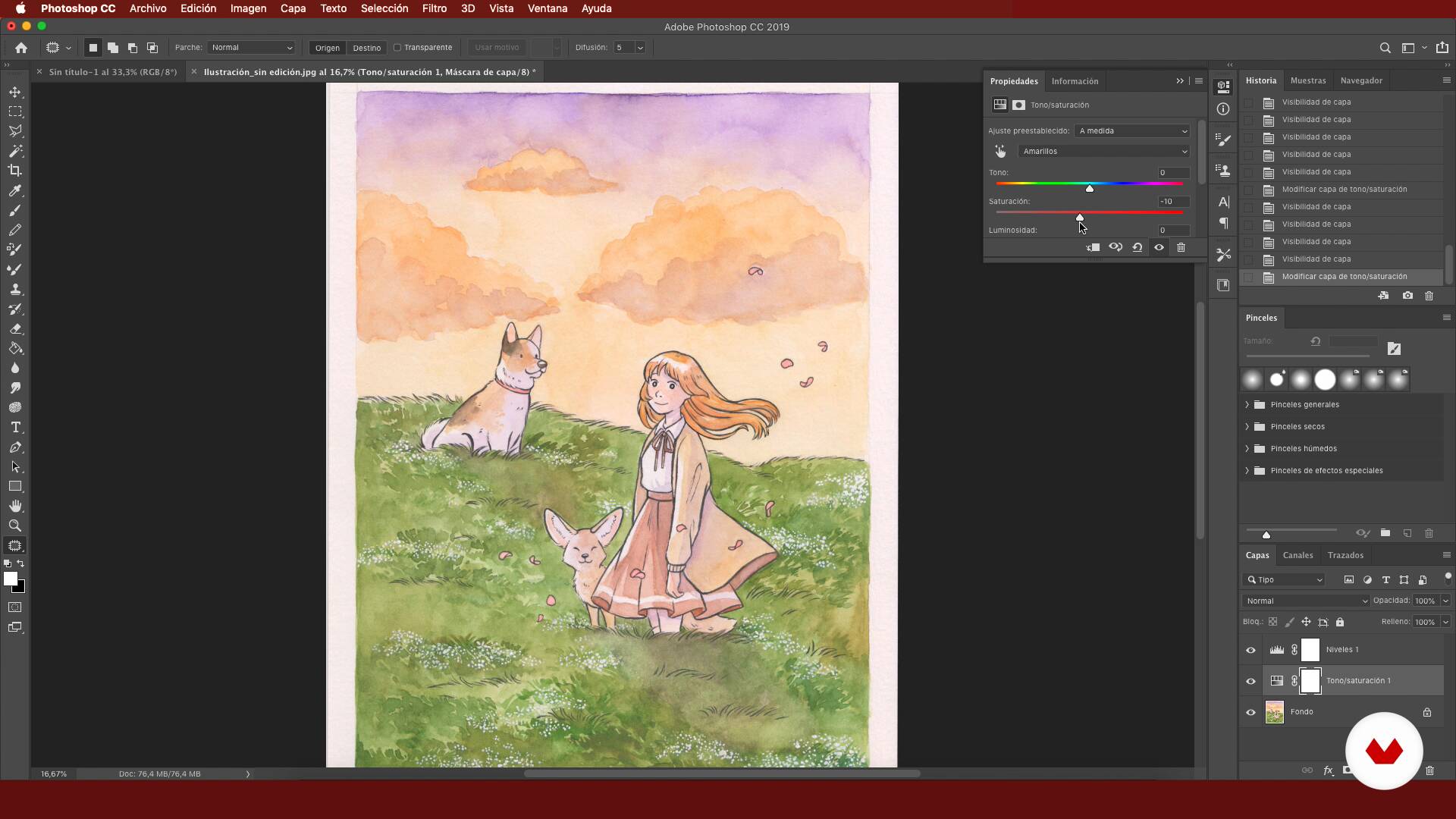Image resolution: width=1456 pixels, height=819 pixels.
Task: Switch to the Información tab
Action: tap(1075, 81)
